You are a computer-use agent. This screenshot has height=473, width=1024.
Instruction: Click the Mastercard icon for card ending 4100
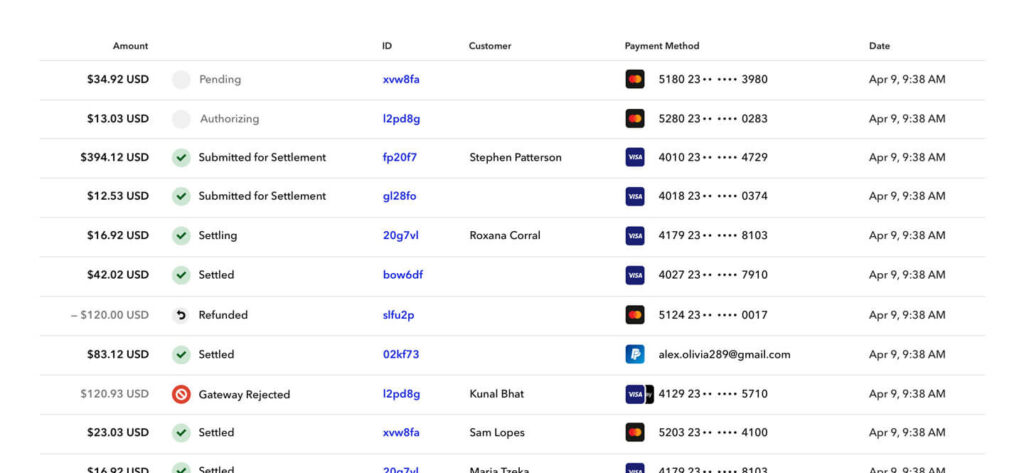coord(635,432)
